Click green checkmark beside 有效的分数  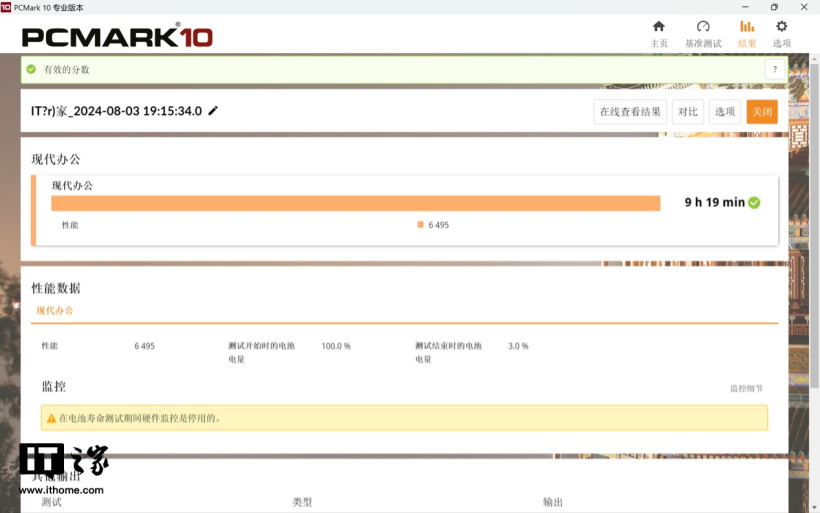tap(31, 69)
